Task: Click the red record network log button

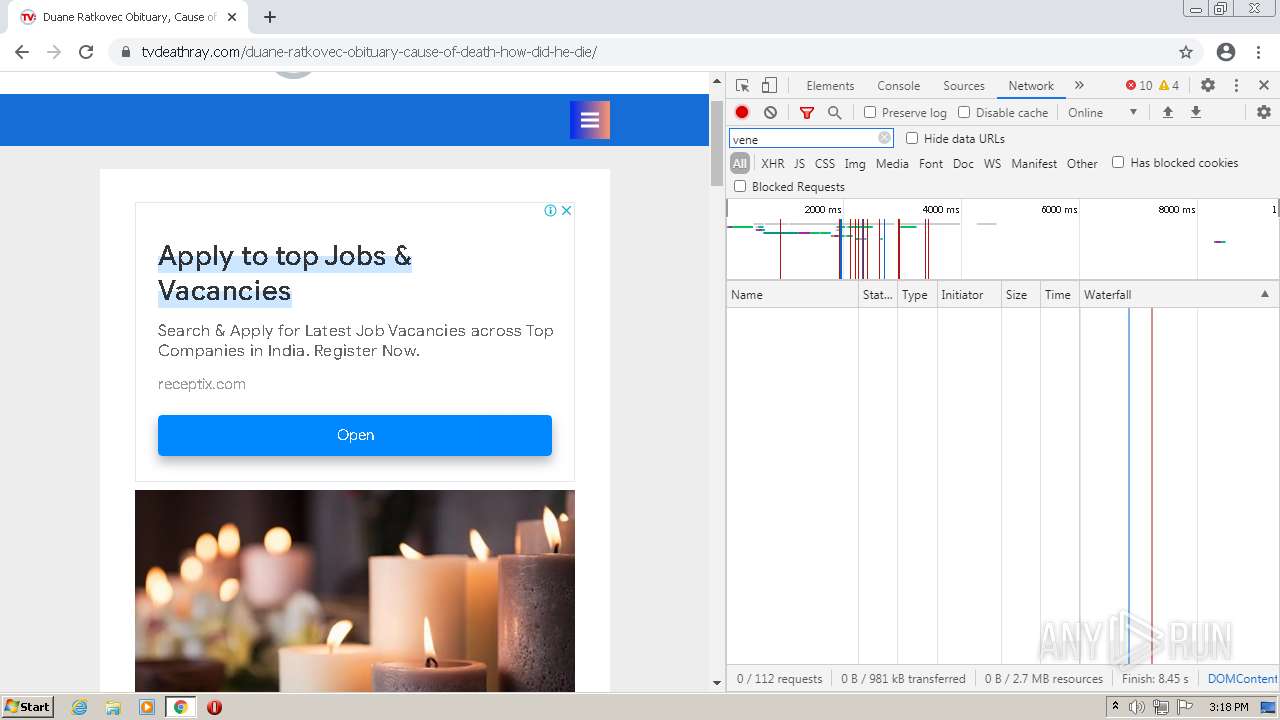Action: click(742, 113)
